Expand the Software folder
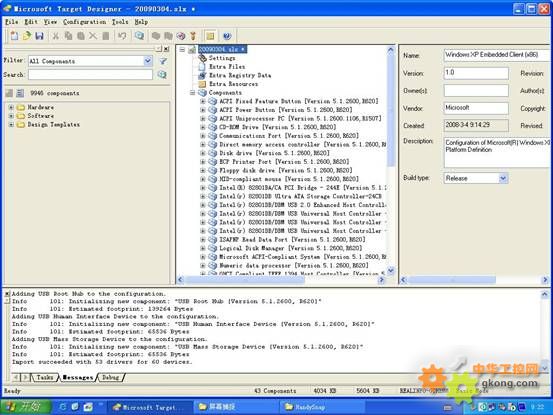The height and width of the screenshot is (415, 553). pyautogui.click(x=11, y=116)
